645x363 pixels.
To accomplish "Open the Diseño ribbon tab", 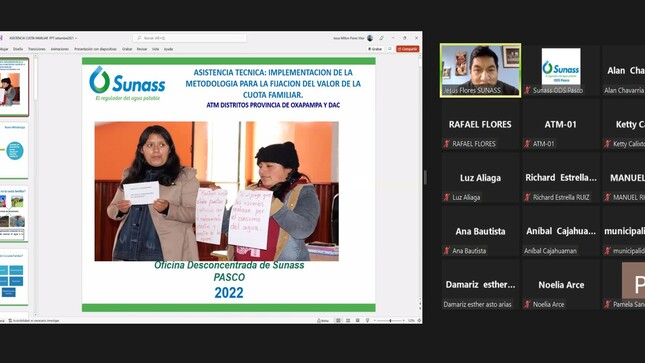I will point(18,49).
